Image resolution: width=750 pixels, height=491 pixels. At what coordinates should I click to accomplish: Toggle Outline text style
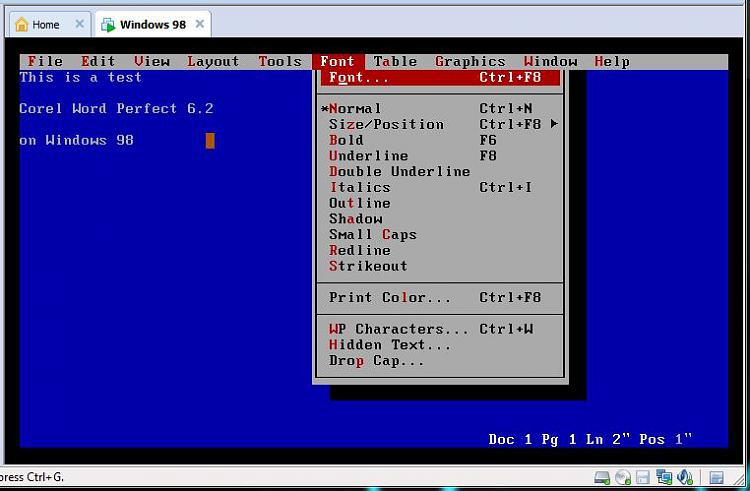pos(440,203)
